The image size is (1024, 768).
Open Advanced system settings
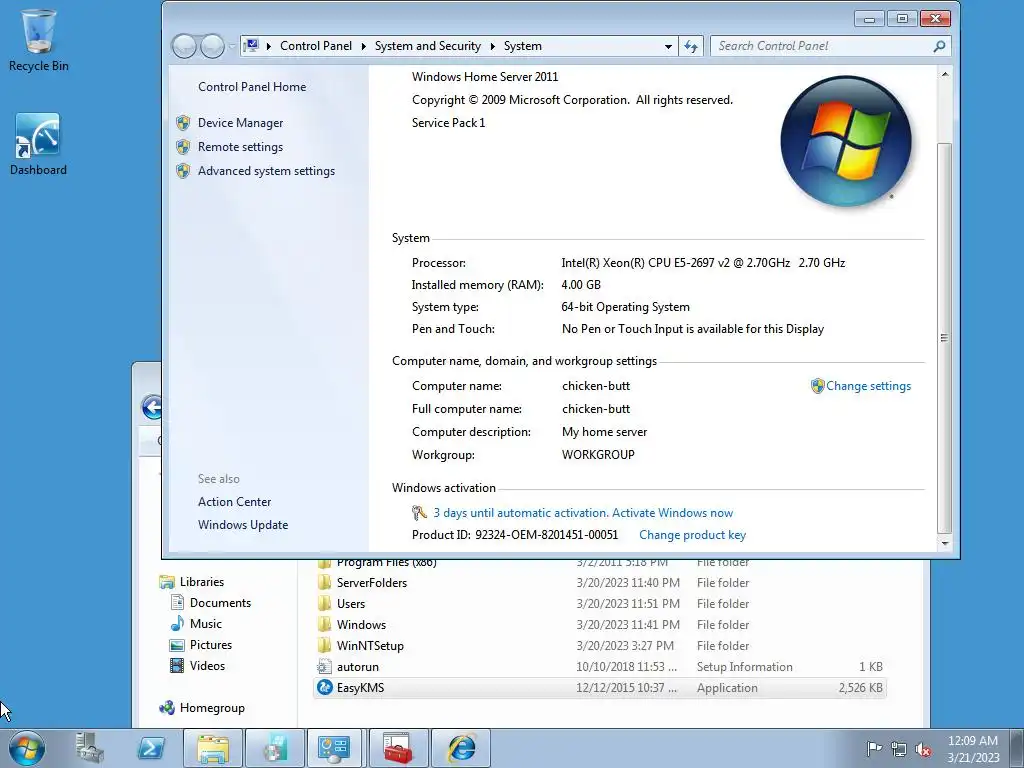point(266,171)
